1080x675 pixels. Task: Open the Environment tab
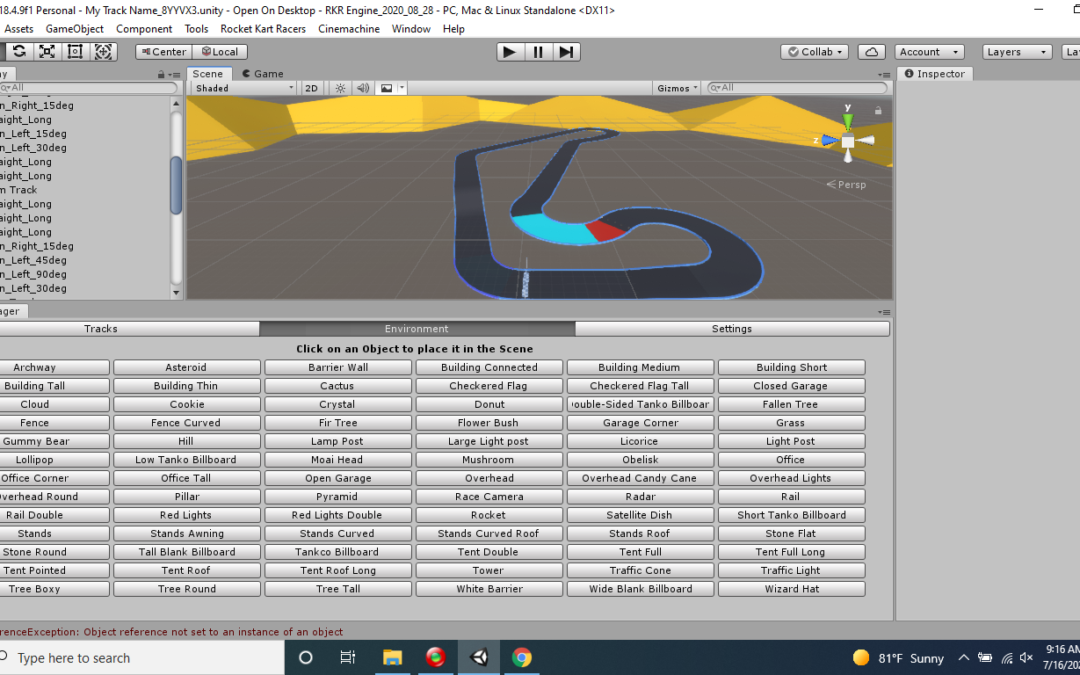[x=417, y=329]
